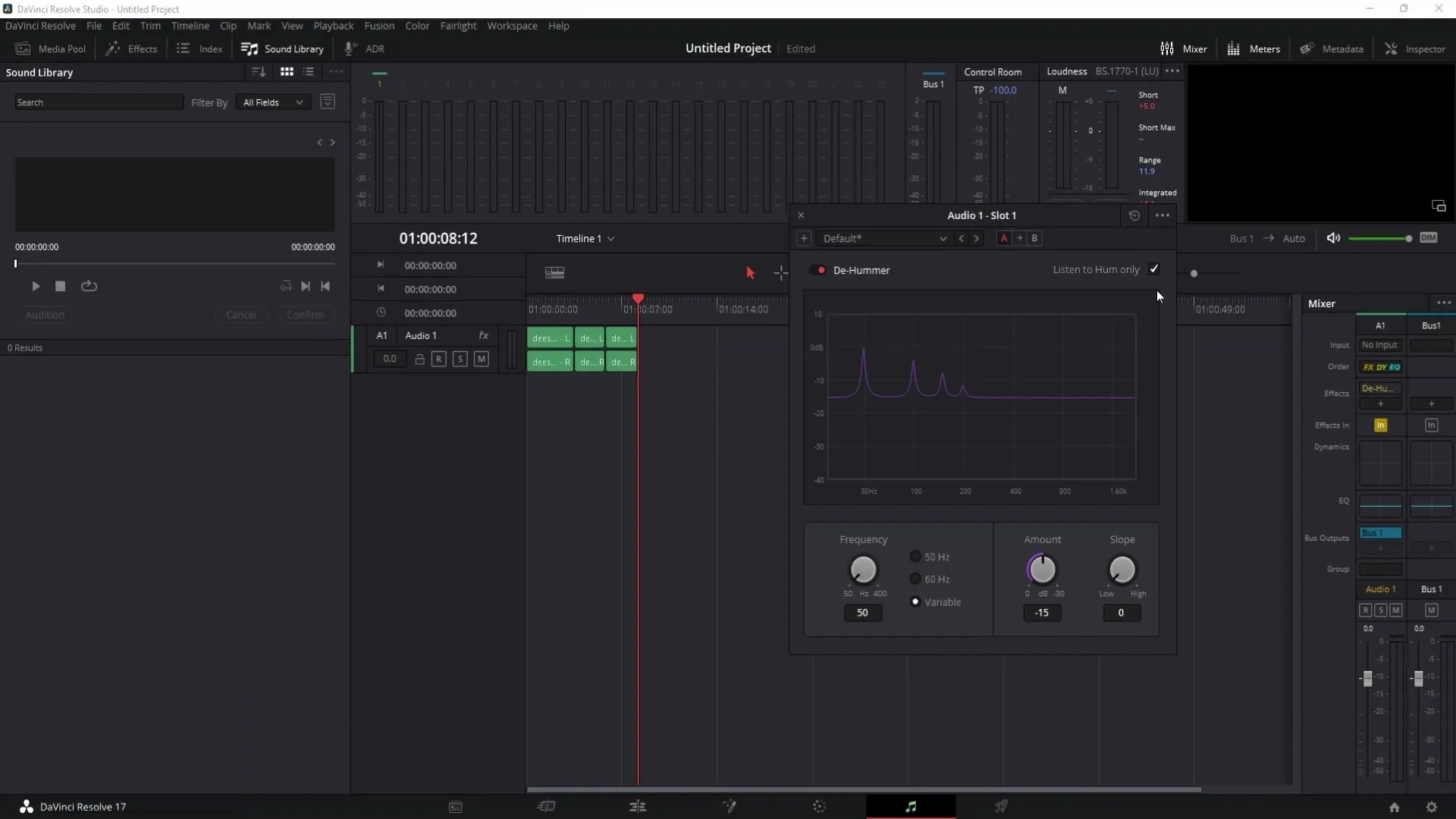Click the timeline playhead position marker
Image resolution: width=1456 pixels, height=819 pixels.
(638, 298)
